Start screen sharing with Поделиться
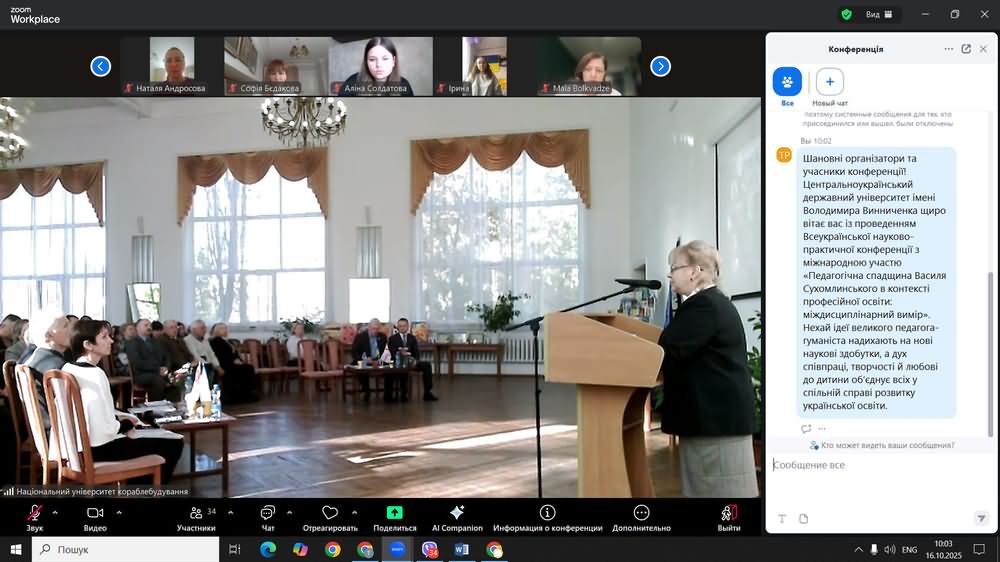The width and height of the screenshot is (1000, 562). (x=394, y=515)
